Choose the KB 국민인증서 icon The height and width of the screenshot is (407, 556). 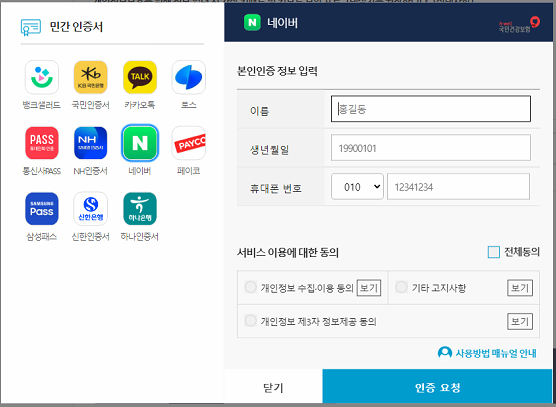(x=91, y=77)
